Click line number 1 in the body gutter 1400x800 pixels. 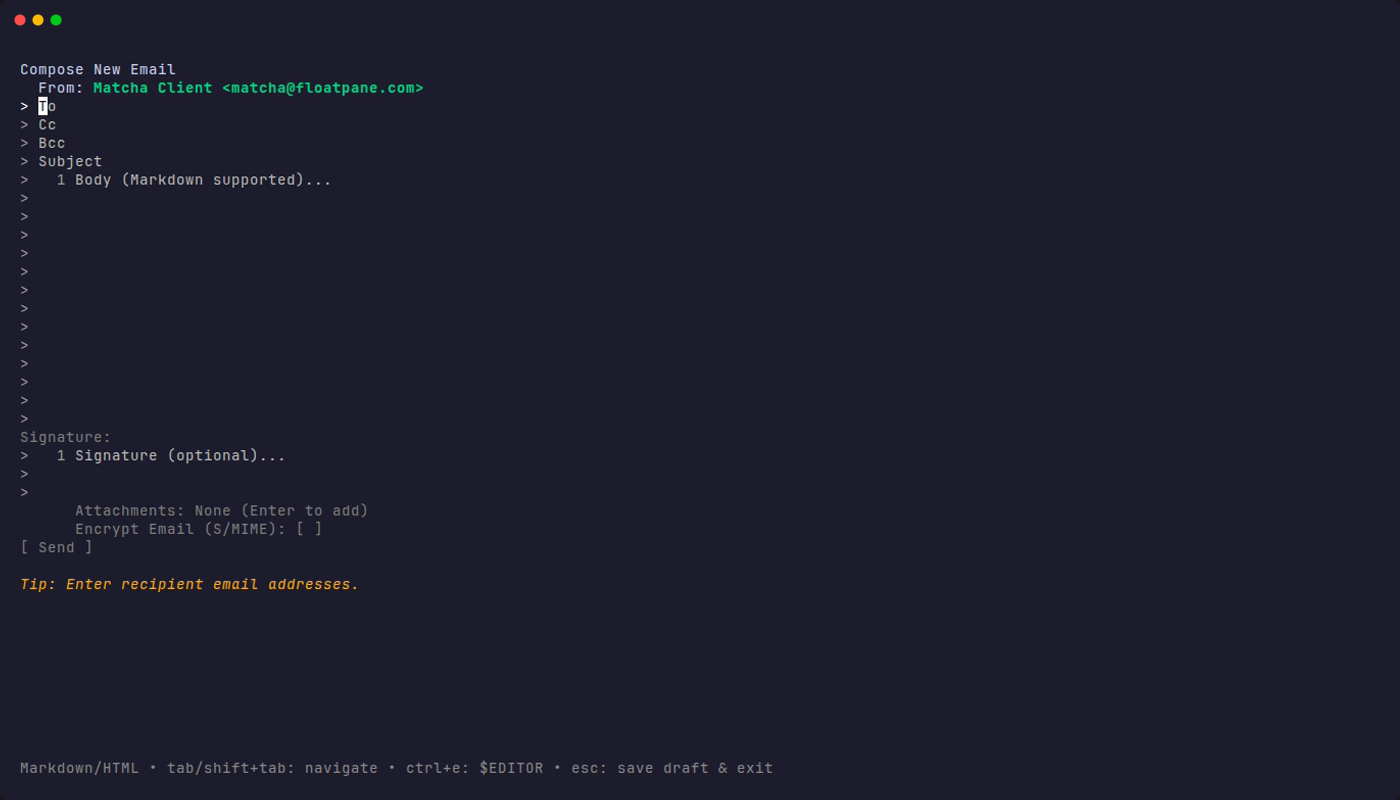[59, 180]
